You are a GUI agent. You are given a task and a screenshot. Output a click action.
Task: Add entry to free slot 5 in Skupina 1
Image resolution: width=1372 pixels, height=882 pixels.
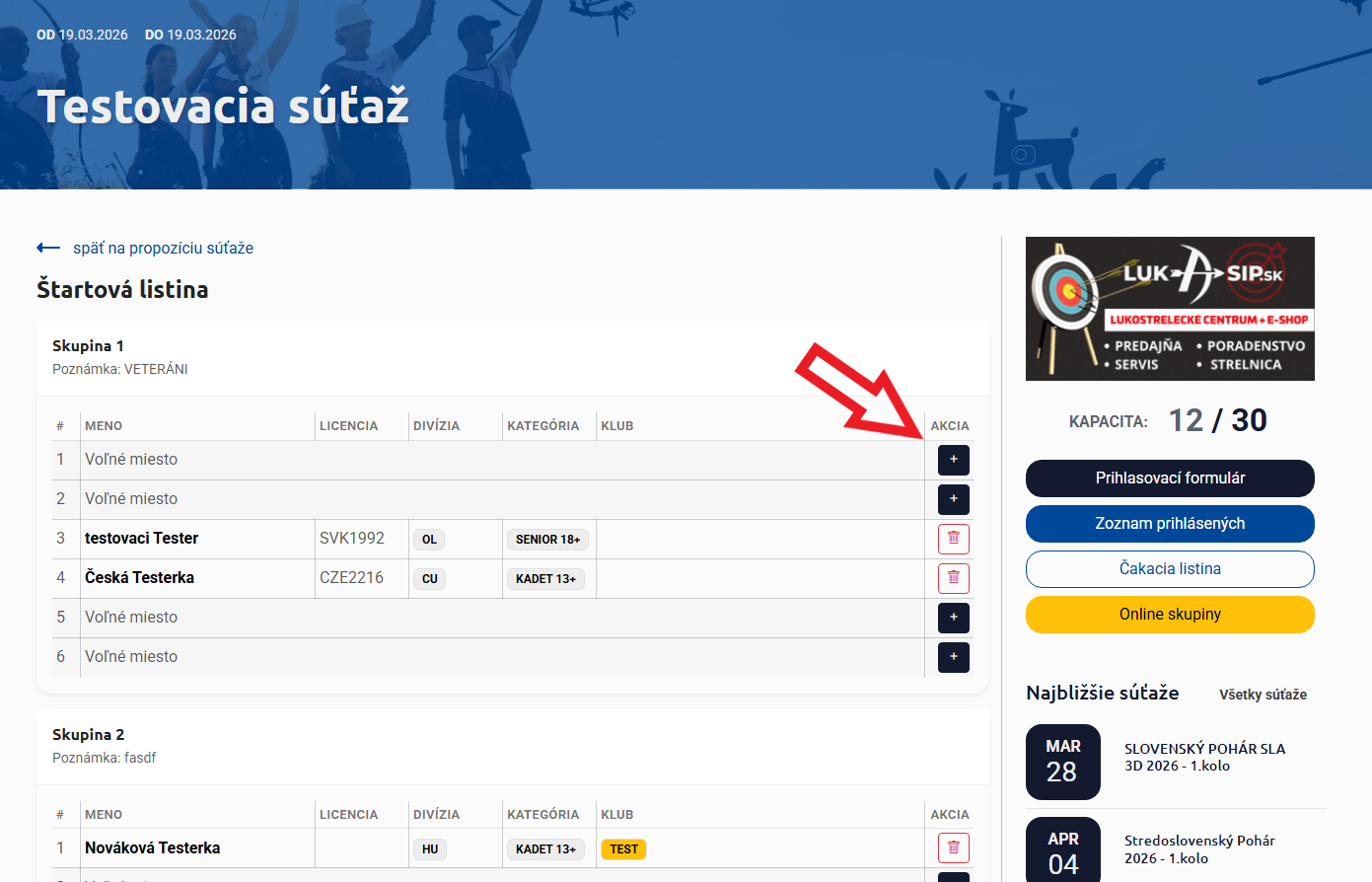(x=953, y=618)
